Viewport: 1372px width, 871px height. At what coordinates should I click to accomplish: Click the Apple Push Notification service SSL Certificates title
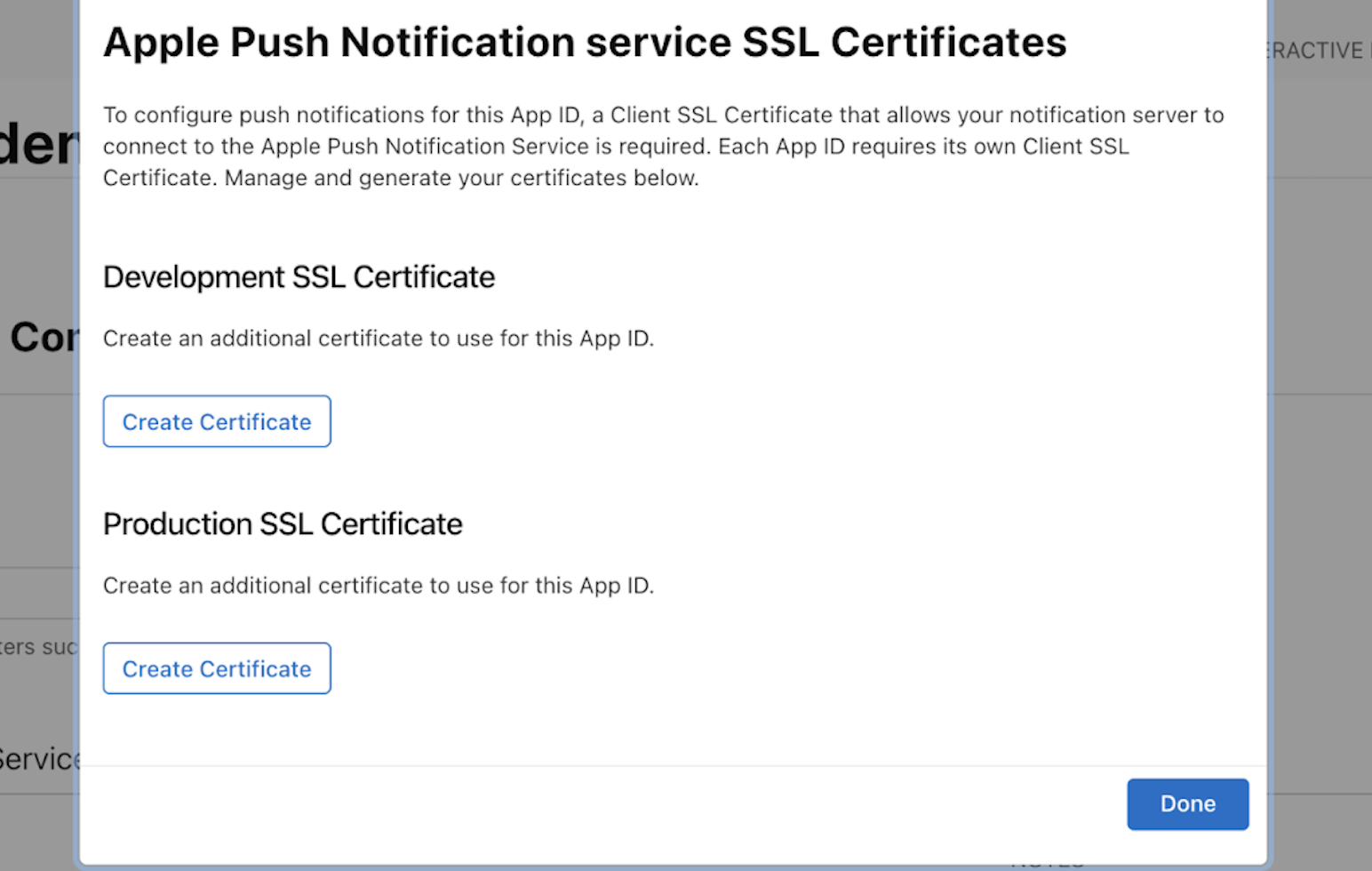tap(585, 42)
